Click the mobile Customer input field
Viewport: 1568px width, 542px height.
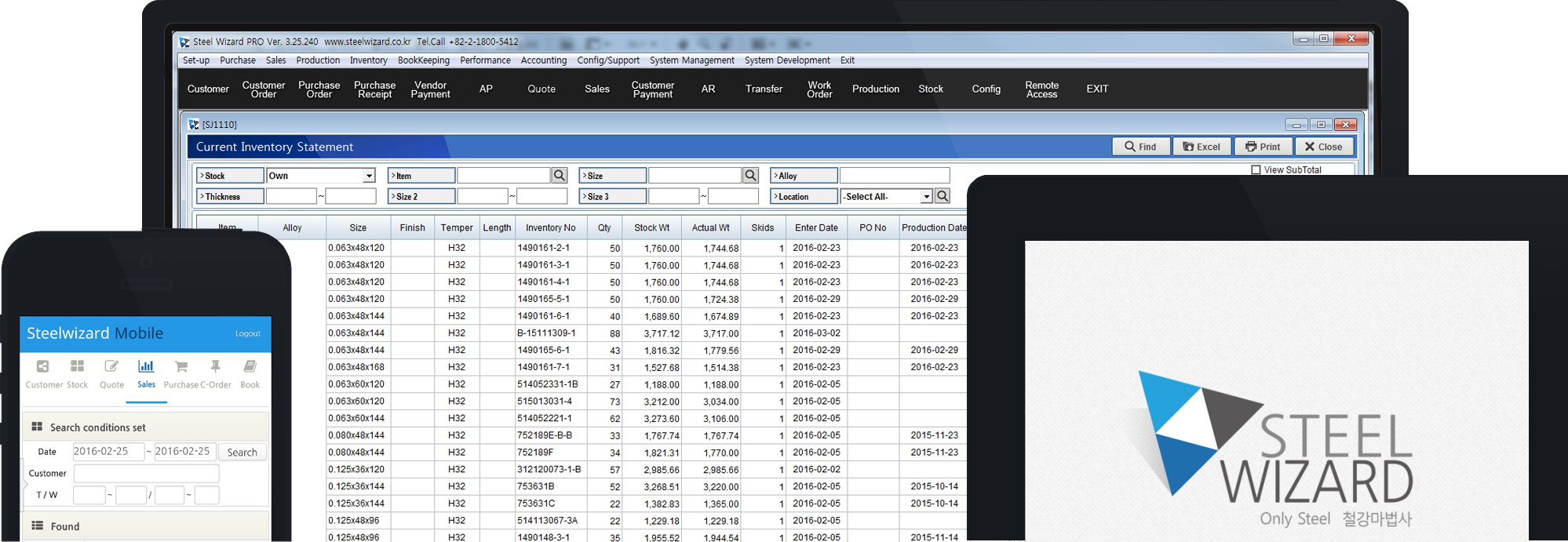click(146, 473)
